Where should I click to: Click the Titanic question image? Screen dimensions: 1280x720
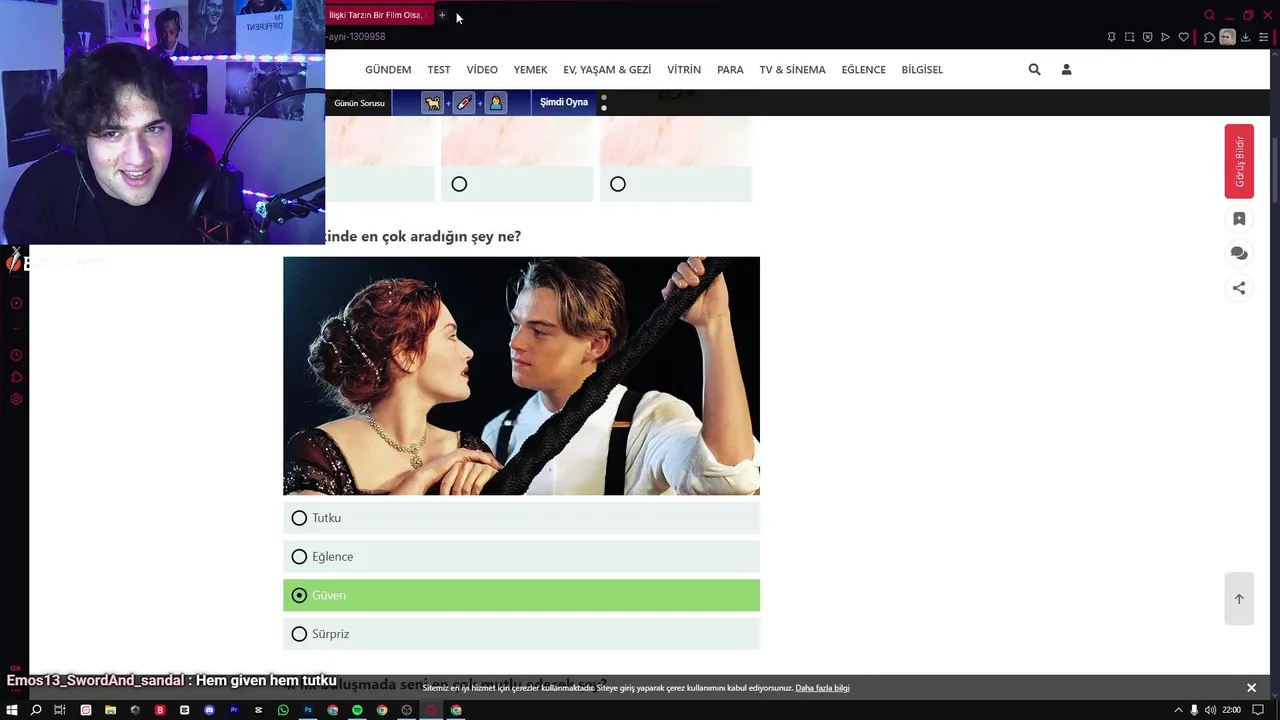pyautogui.click(x=521, y=376)
